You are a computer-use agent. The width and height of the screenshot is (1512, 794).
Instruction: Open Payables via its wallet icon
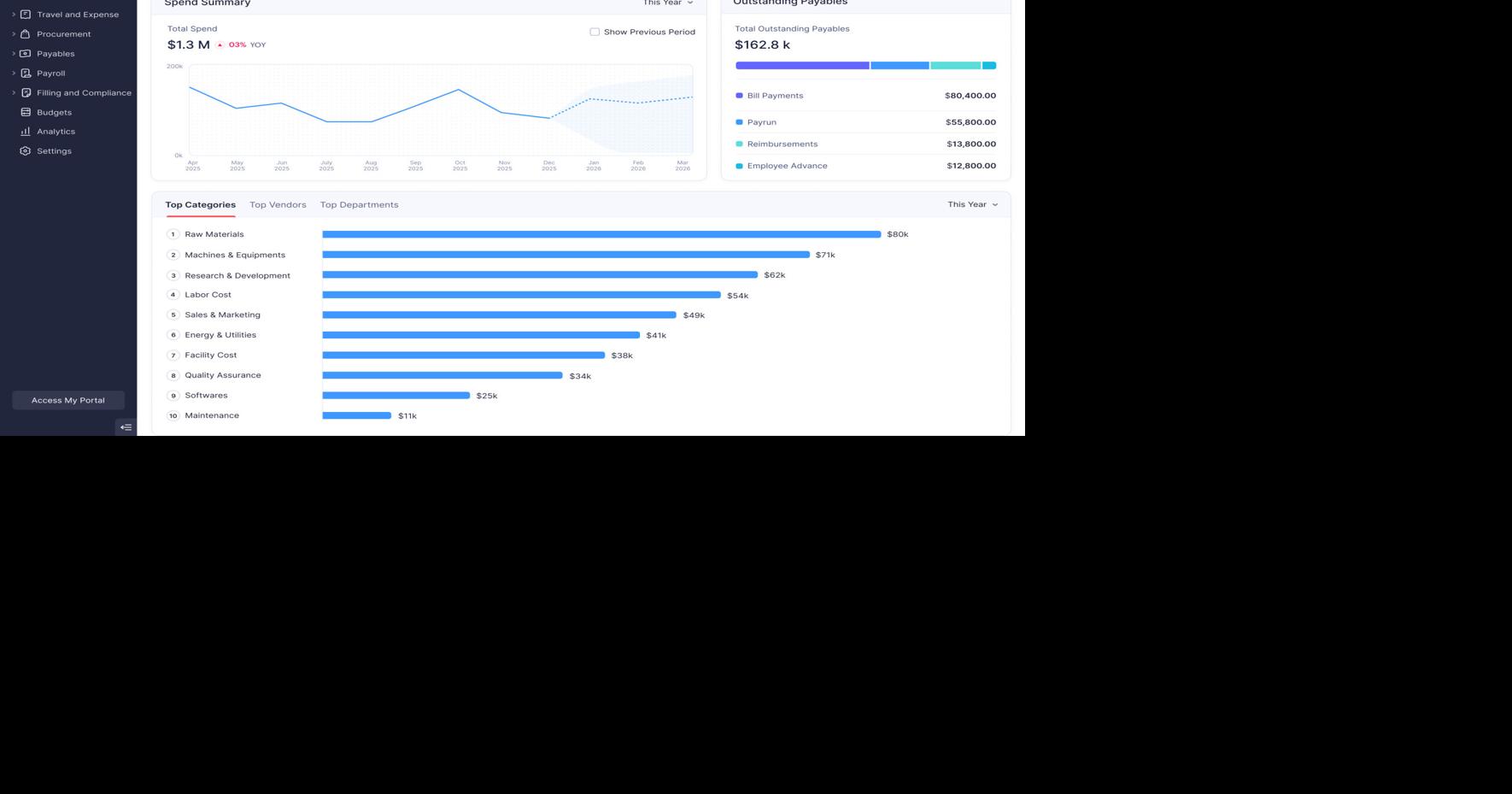click(23, 53)
